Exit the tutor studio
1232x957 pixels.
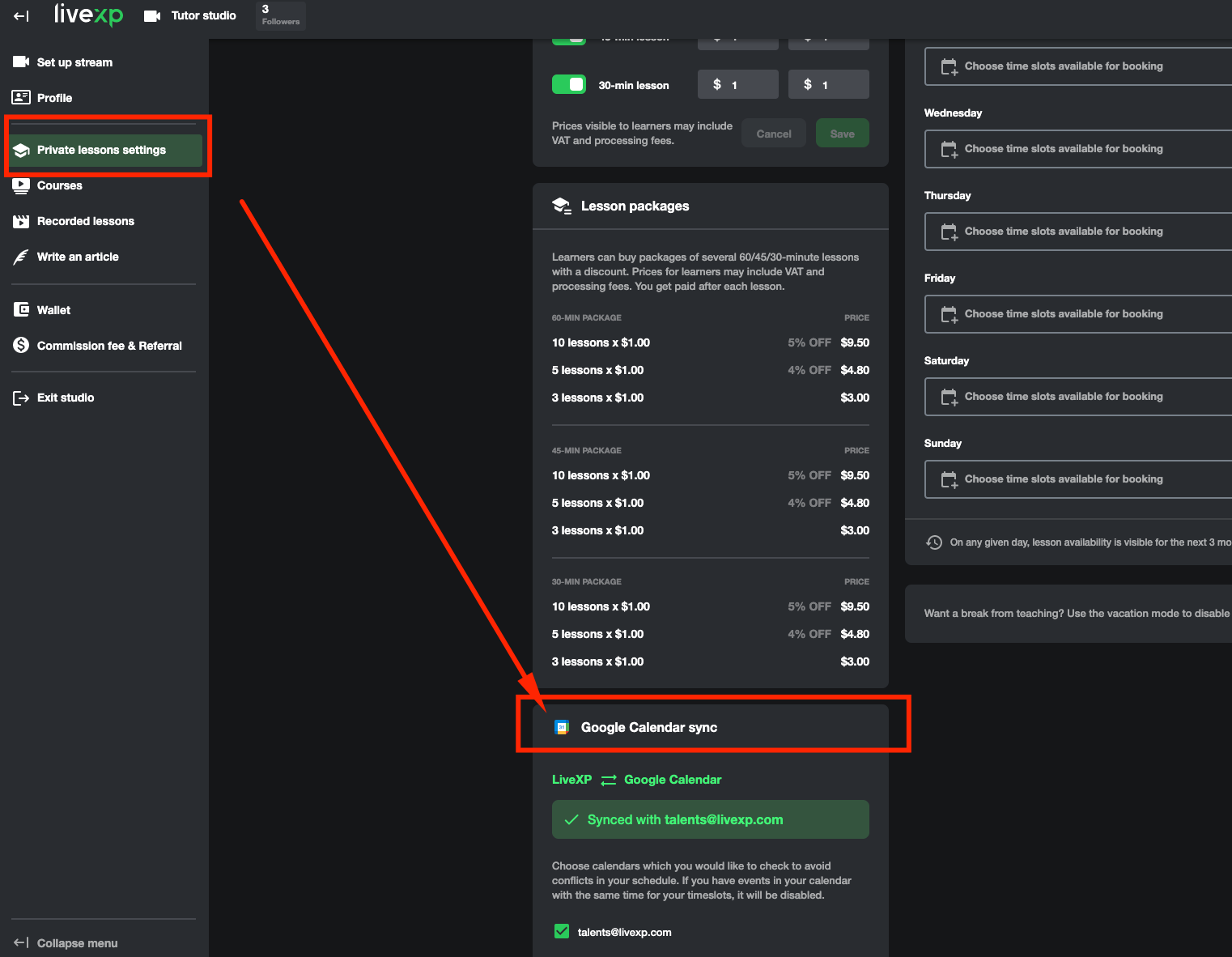pos(65,398)
